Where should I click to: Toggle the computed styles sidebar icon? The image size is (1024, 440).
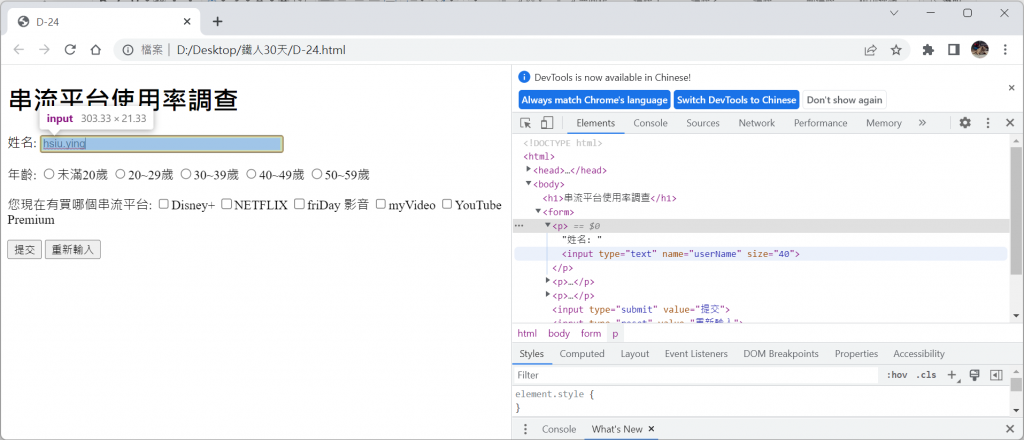pos(996,375)
